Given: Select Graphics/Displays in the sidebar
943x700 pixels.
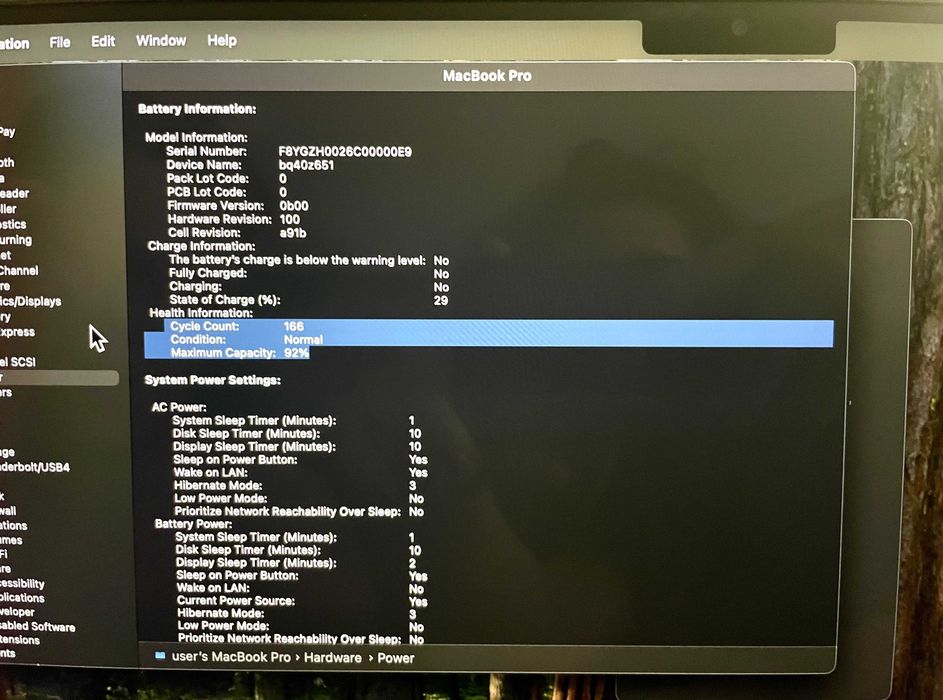Looking at the screenshot, I should (31, 301).
